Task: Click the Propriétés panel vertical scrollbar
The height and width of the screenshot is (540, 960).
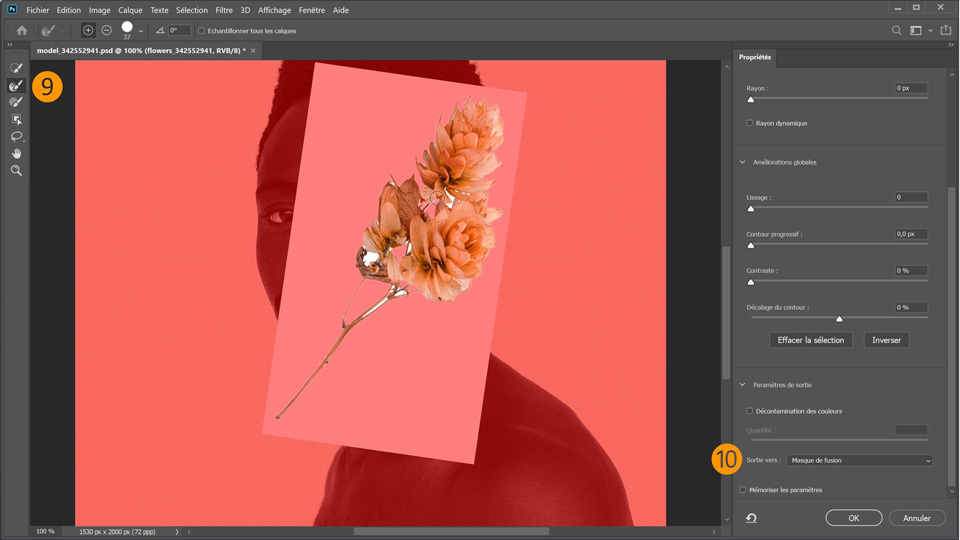Action: (951, 337)
